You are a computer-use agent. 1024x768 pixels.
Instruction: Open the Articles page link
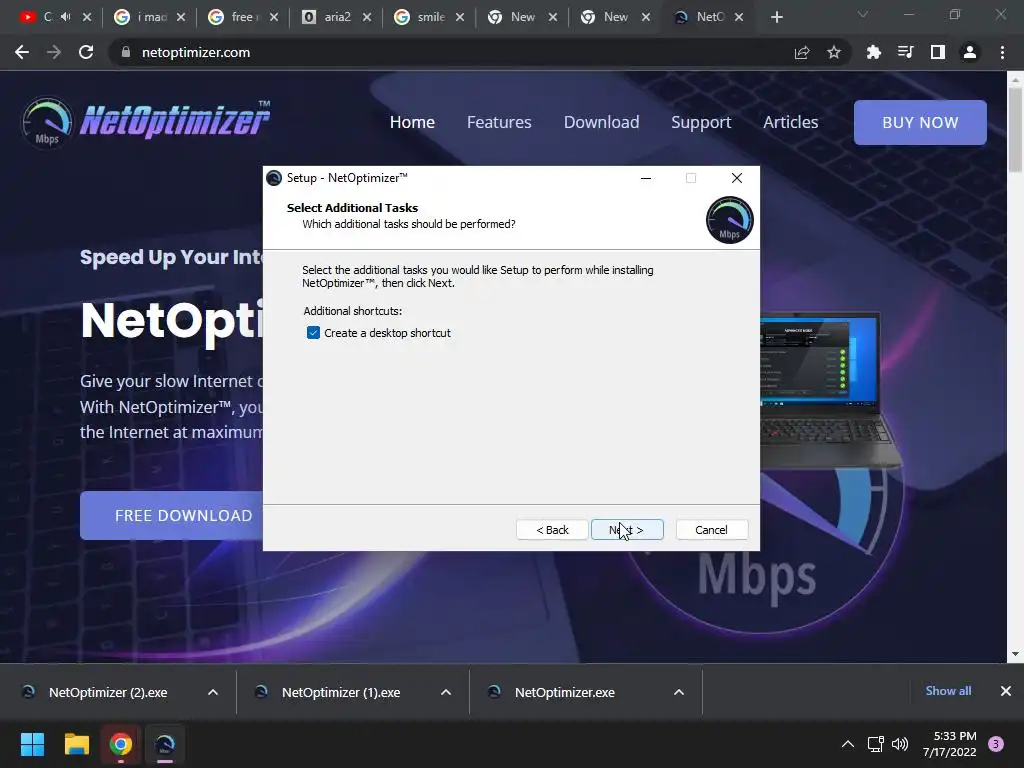[x=790, y=122]
